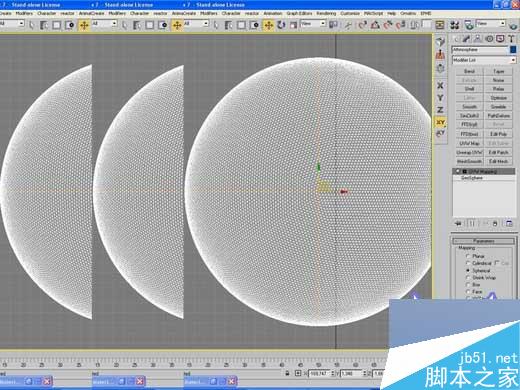This screenshot has height=390, width=520.
Task: Apply the Edit Mesh modifier button
Action: (x=499, y=161)
